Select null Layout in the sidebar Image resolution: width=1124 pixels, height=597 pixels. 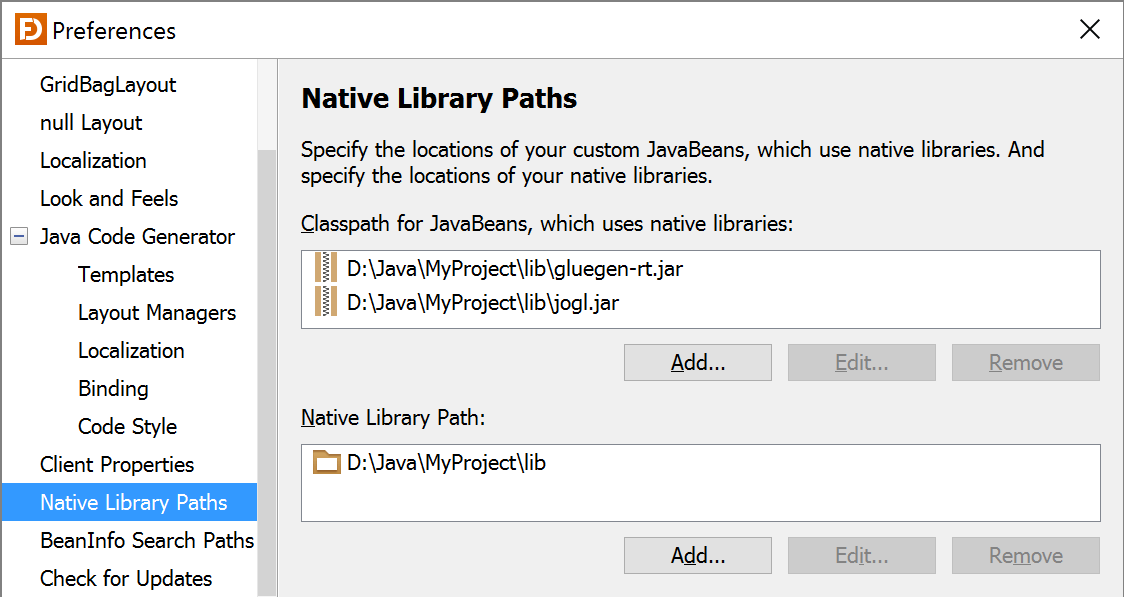point(93,122)
